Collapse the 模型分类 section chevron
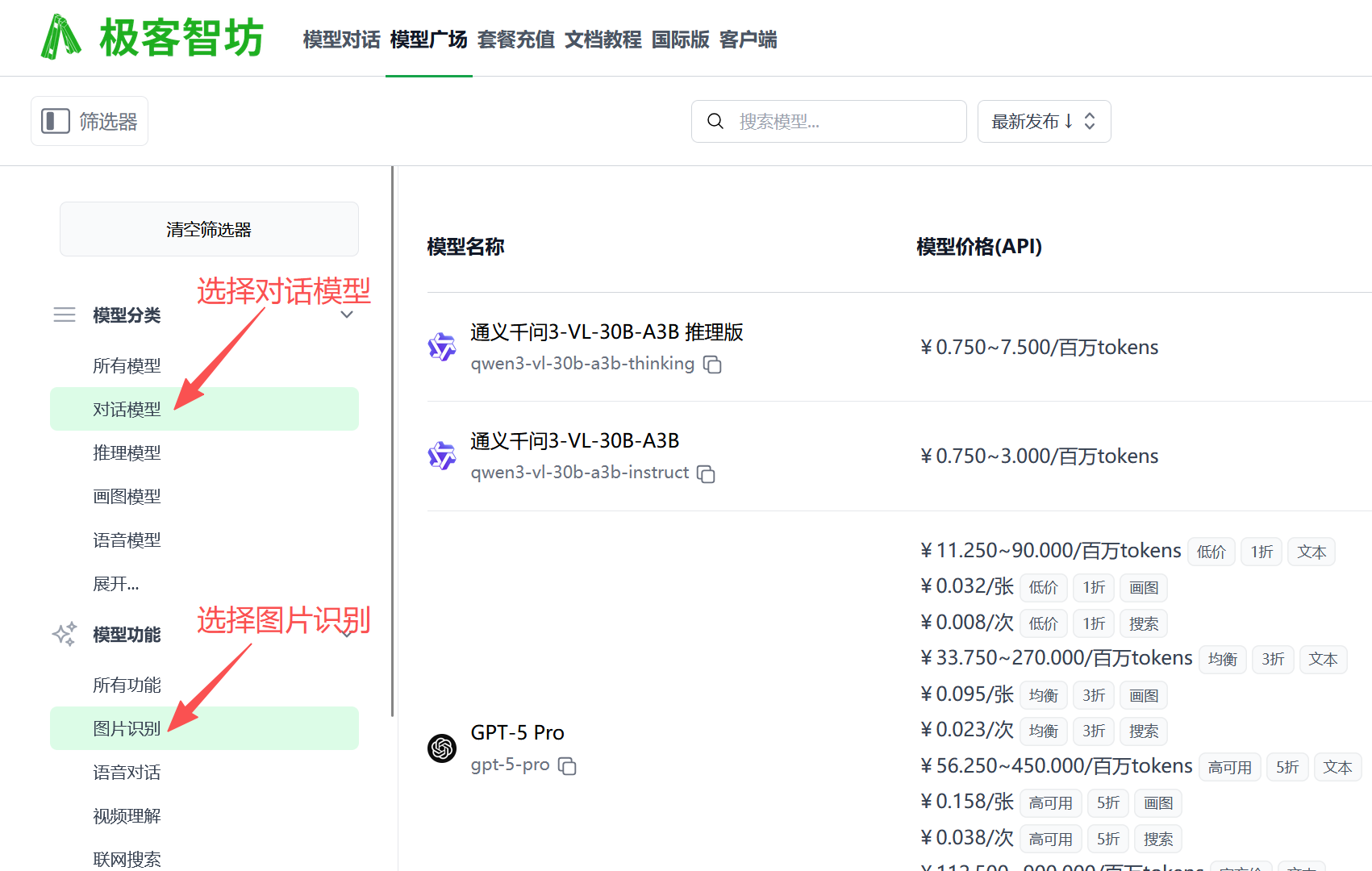Viewport: 1372px width, 871px height. [346, 315]
